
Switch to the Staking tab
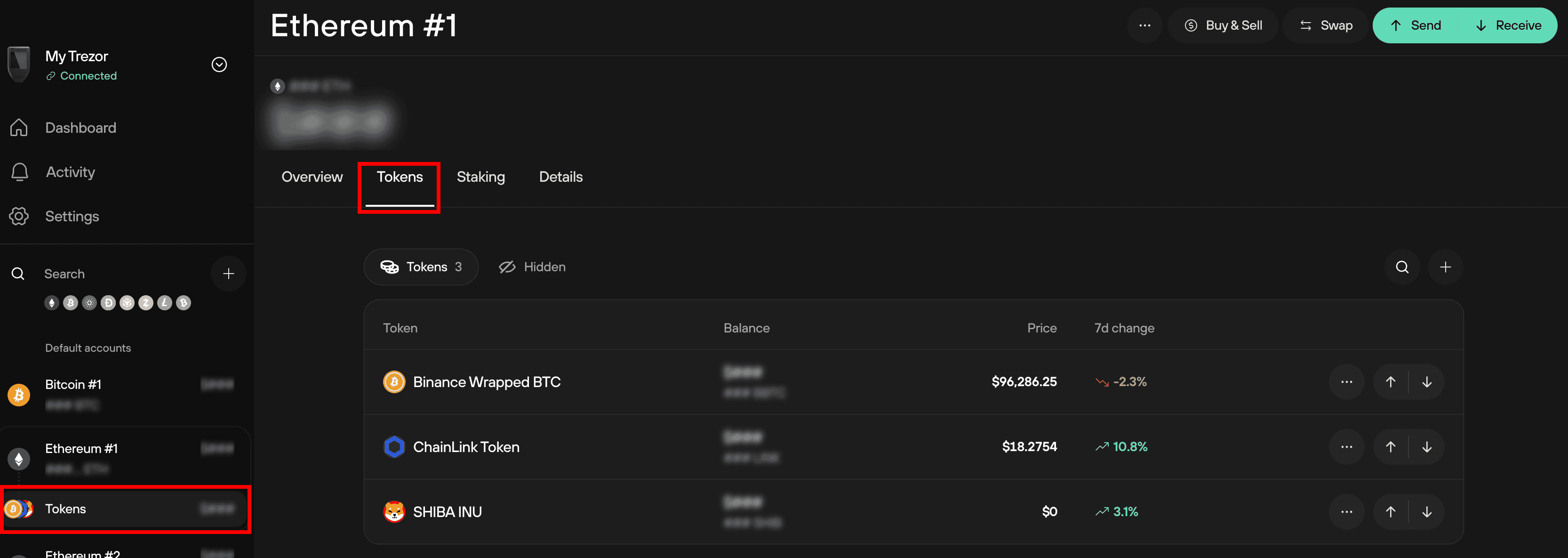[481, 177]
